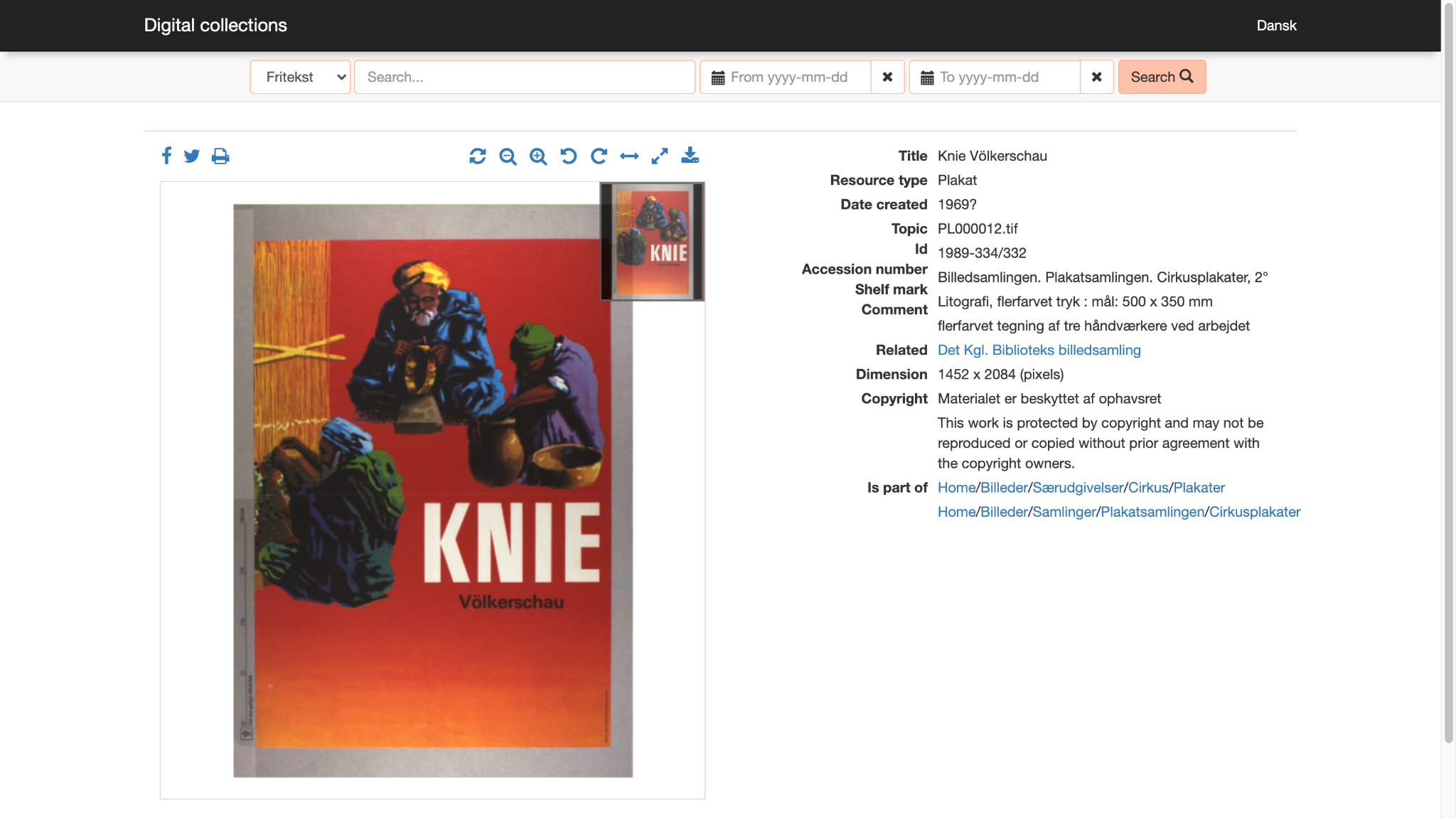Clear the From date field
1456x819 pixels.
(887, 77)
